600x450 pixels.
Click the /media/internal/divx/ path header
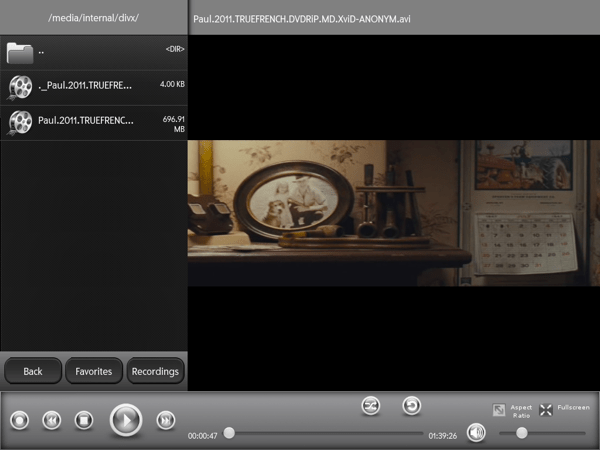coord(93,18)
